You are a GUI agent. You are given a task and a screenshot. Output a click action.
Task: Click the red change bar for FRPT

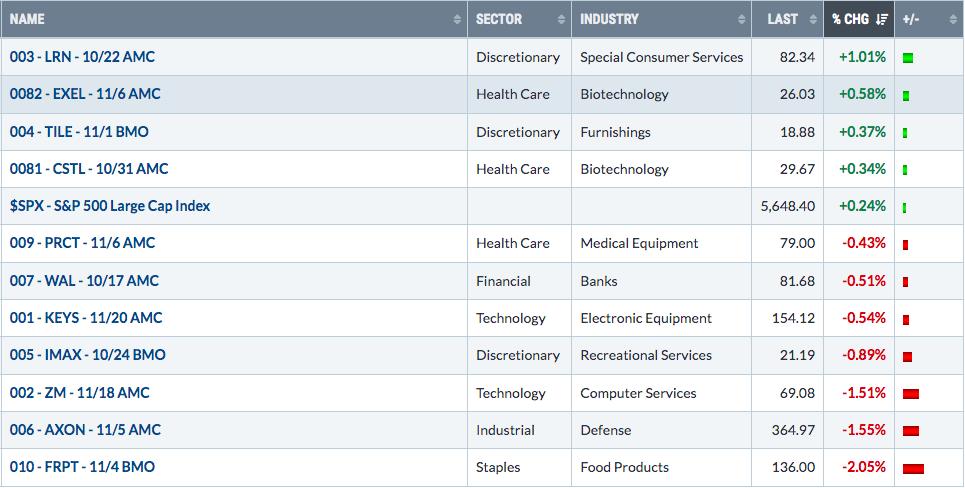(913, 469)
